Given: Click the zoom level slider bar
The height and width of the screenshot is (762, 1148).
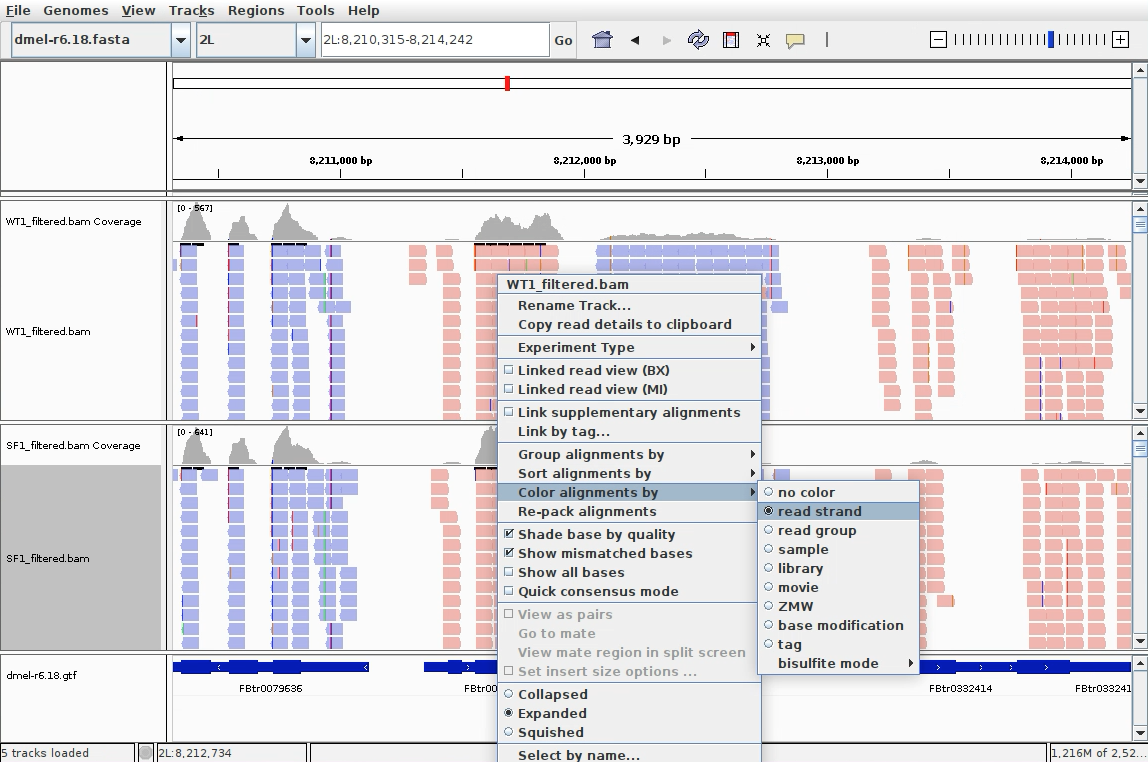Looking at the screenshot, I should coord(1029,40).
